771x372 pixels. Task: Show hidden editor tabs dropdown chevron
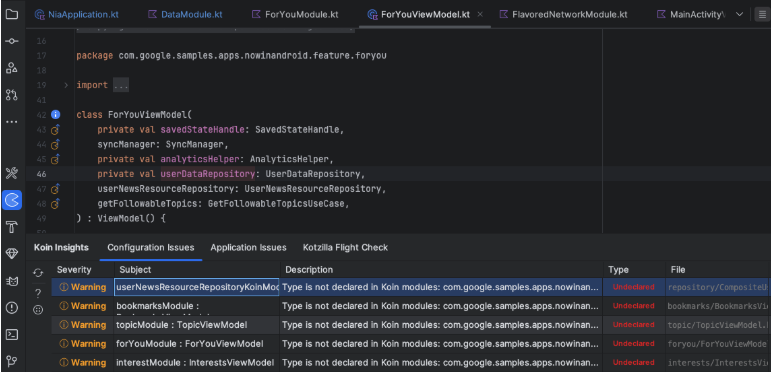740,14
